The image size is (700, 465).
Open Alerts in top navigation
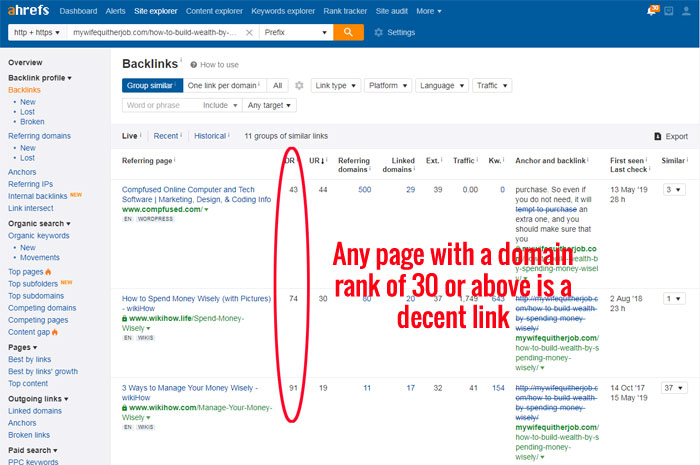115,11
